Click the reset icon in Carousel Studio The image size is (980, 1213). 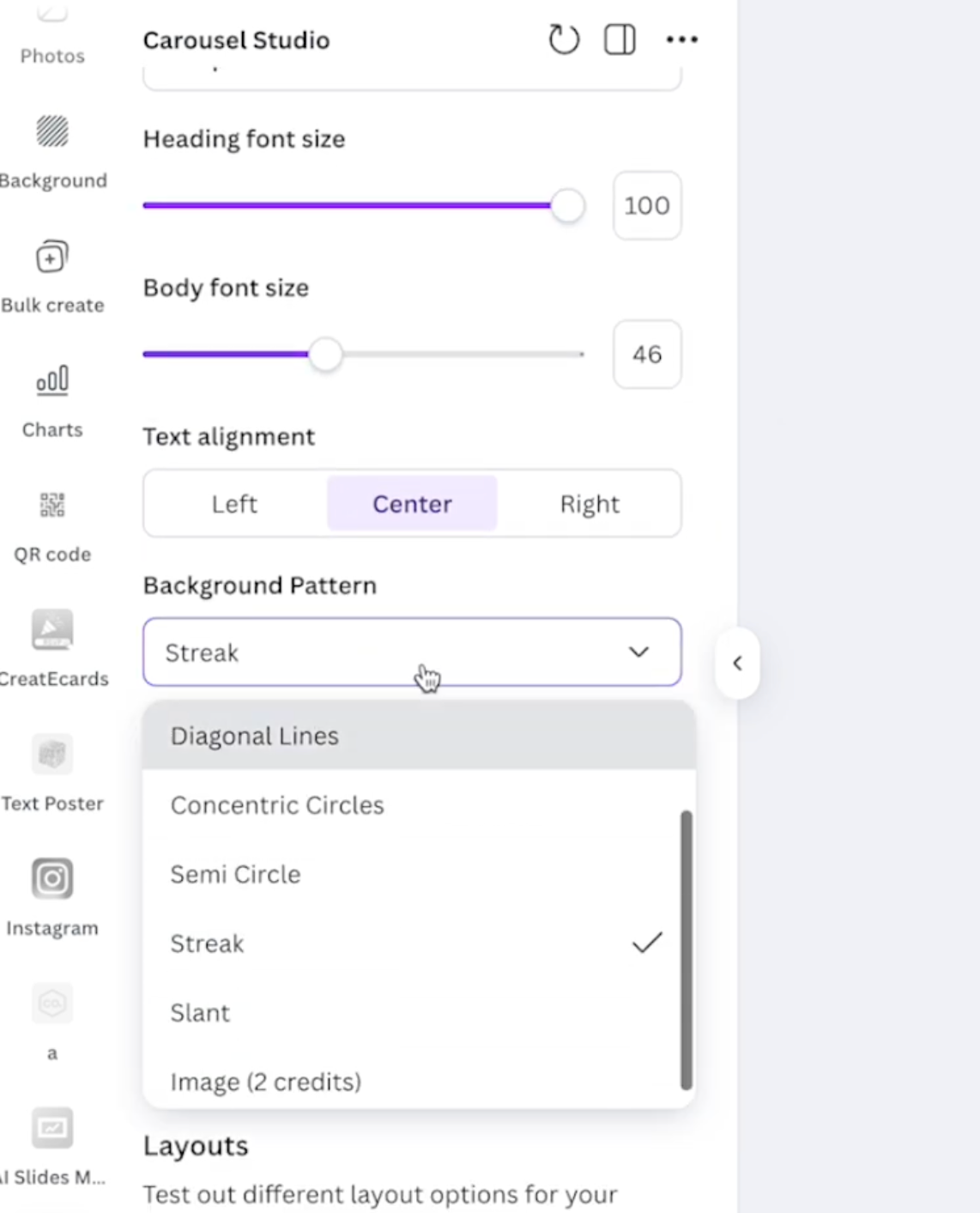point(564,39)
